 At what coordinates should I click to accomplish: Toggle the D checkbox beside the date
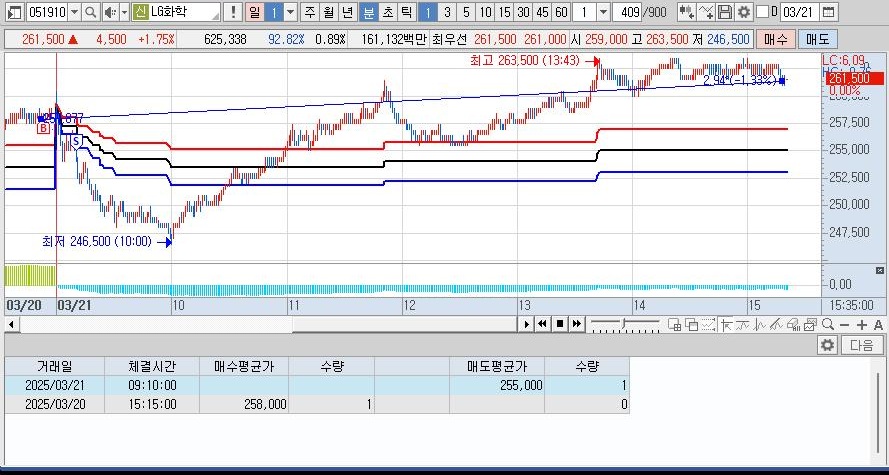pos(763,12)
